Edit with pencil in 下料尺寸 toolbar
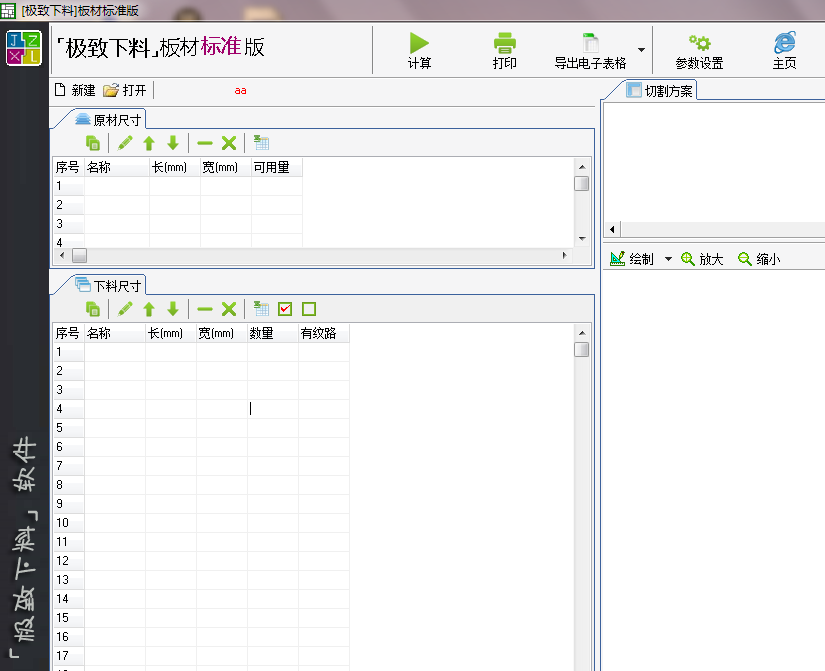Image resolution: width=825 pixels, height=671 pixels. pos(125,309)
